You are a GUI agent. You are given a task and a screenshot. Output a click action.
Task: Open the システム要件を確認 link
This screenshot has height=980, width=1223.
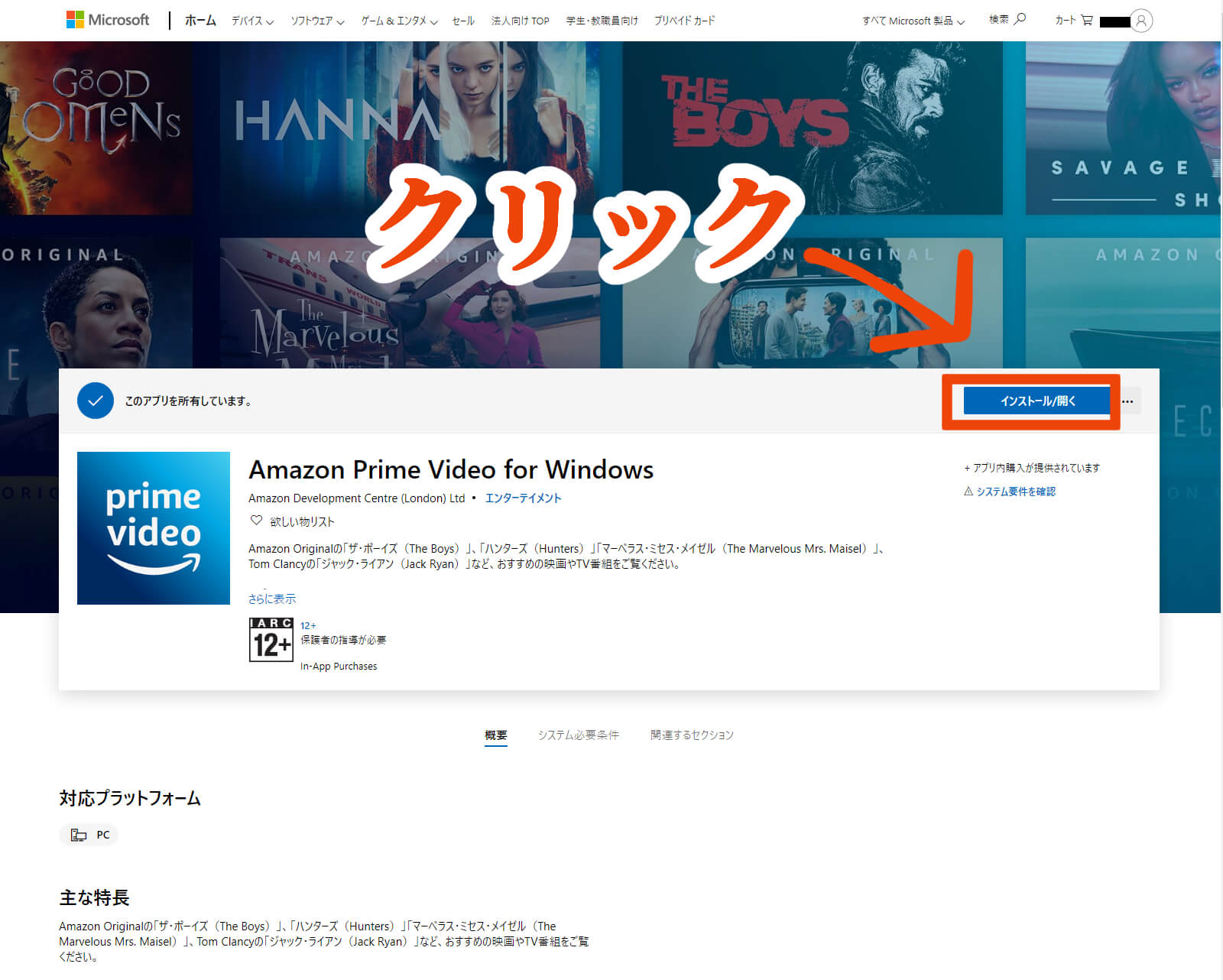coord(1015,492)
